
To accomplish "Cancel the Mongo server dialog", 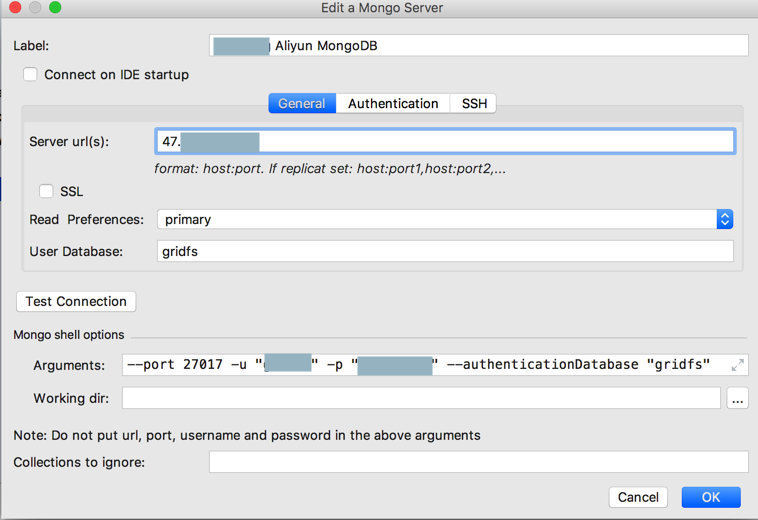I will tap(638, 497).
